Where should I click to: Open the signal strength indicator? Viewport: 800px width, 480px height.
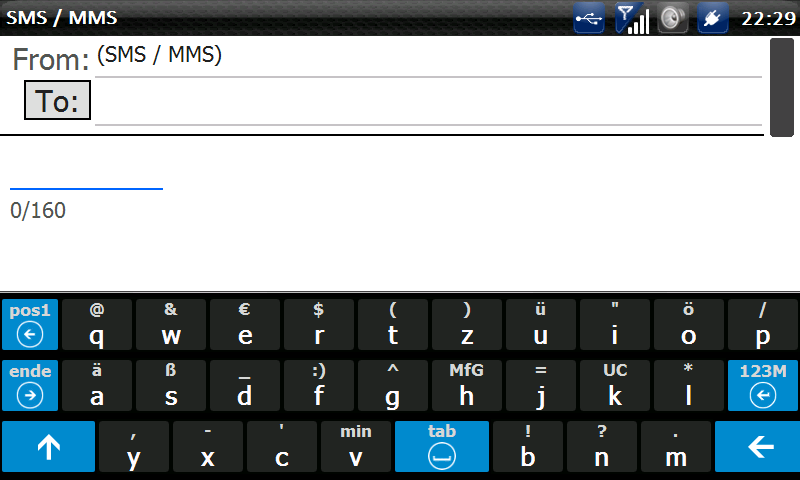pyautogui.click(x=632, y=18)
